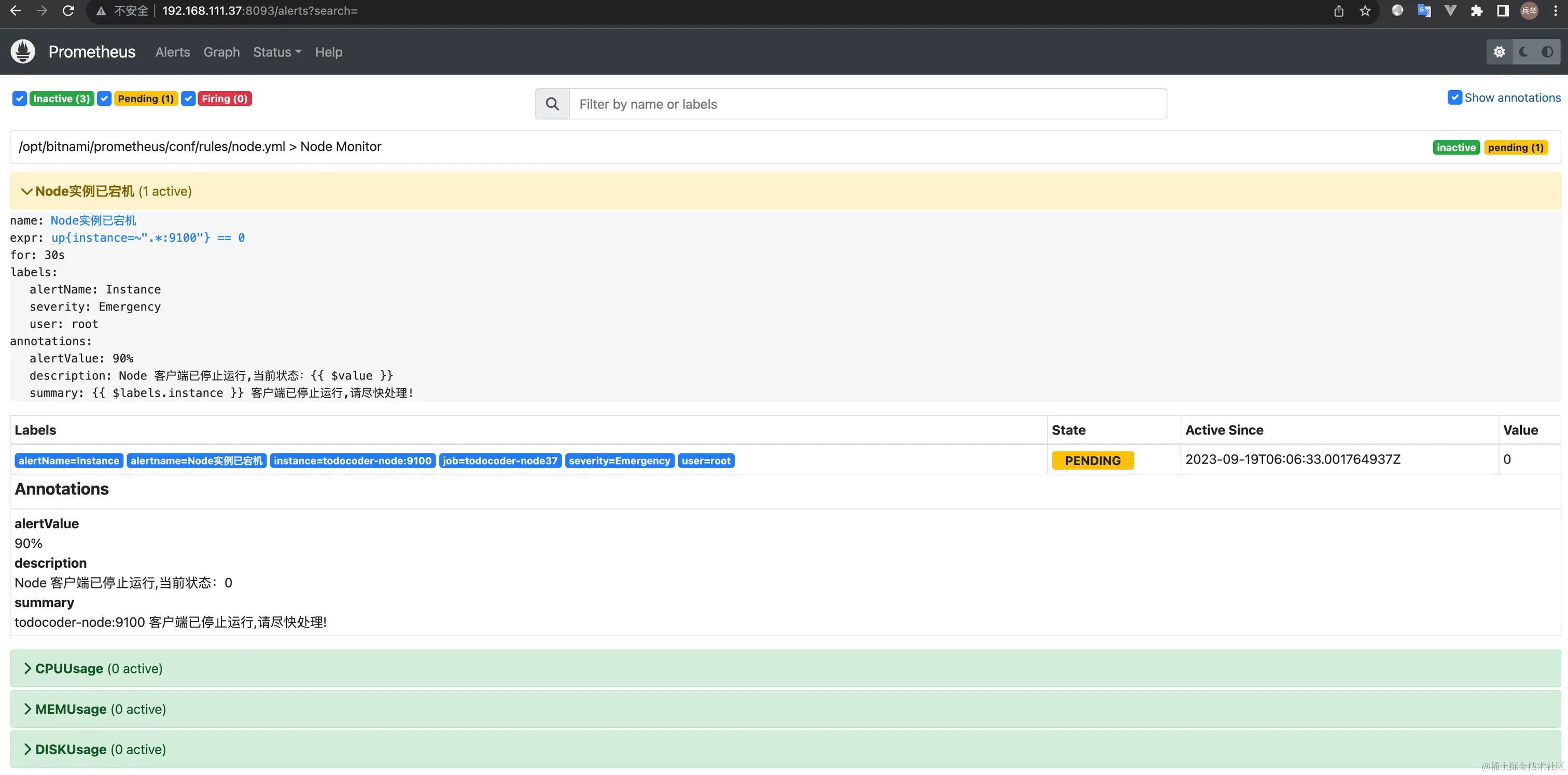Viewport: 1568px width, 775px height.
Task: Open the Help nav item
Action: [x=329, y=52]
